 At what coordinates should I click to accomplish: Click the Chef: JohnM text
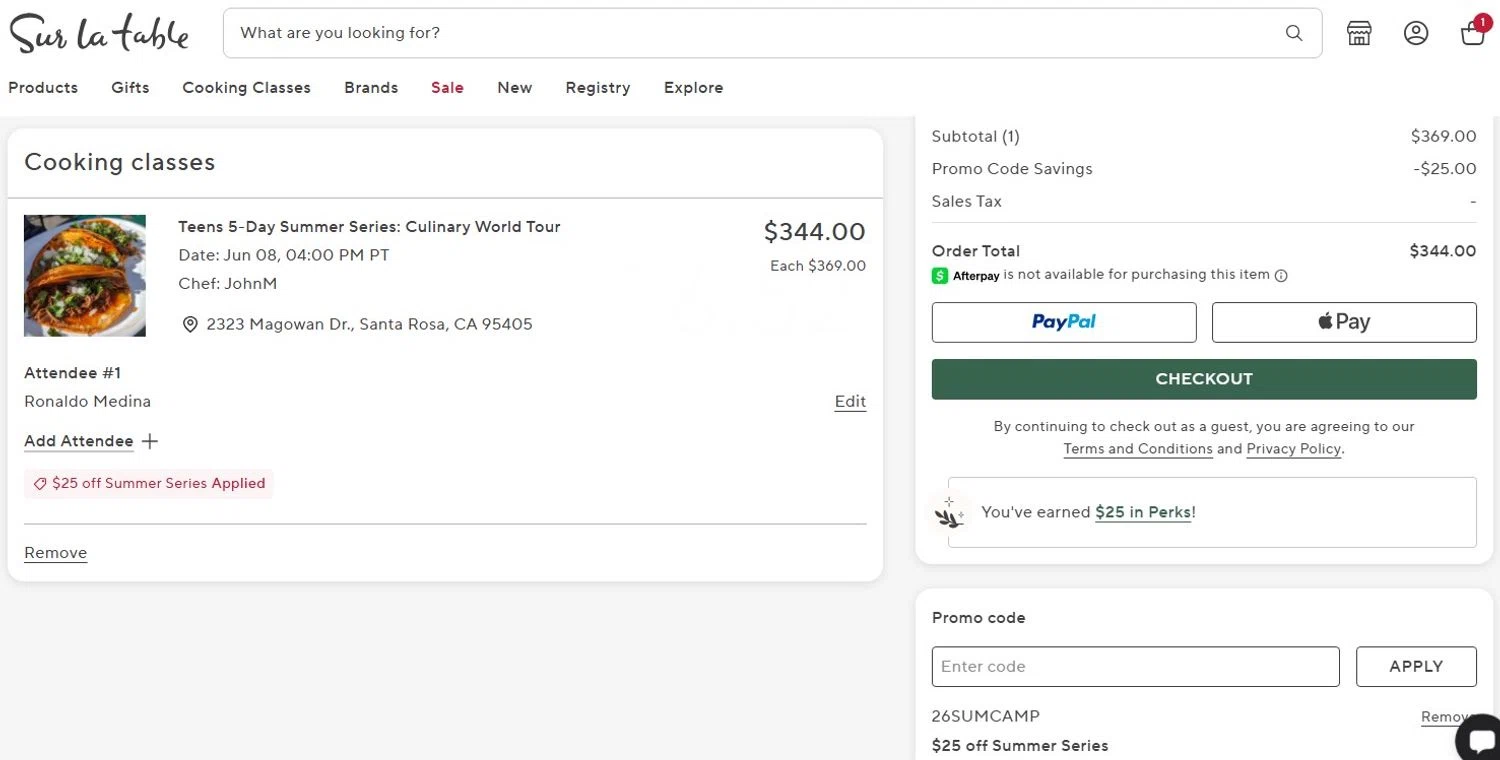click(x=228, y=284)
